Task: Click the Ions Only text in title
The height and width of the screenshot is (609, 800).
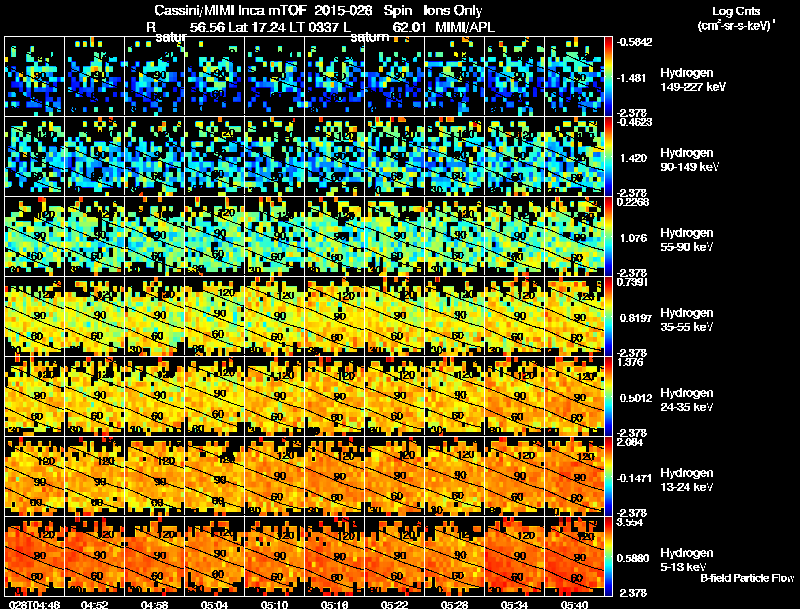Action: 453,10
